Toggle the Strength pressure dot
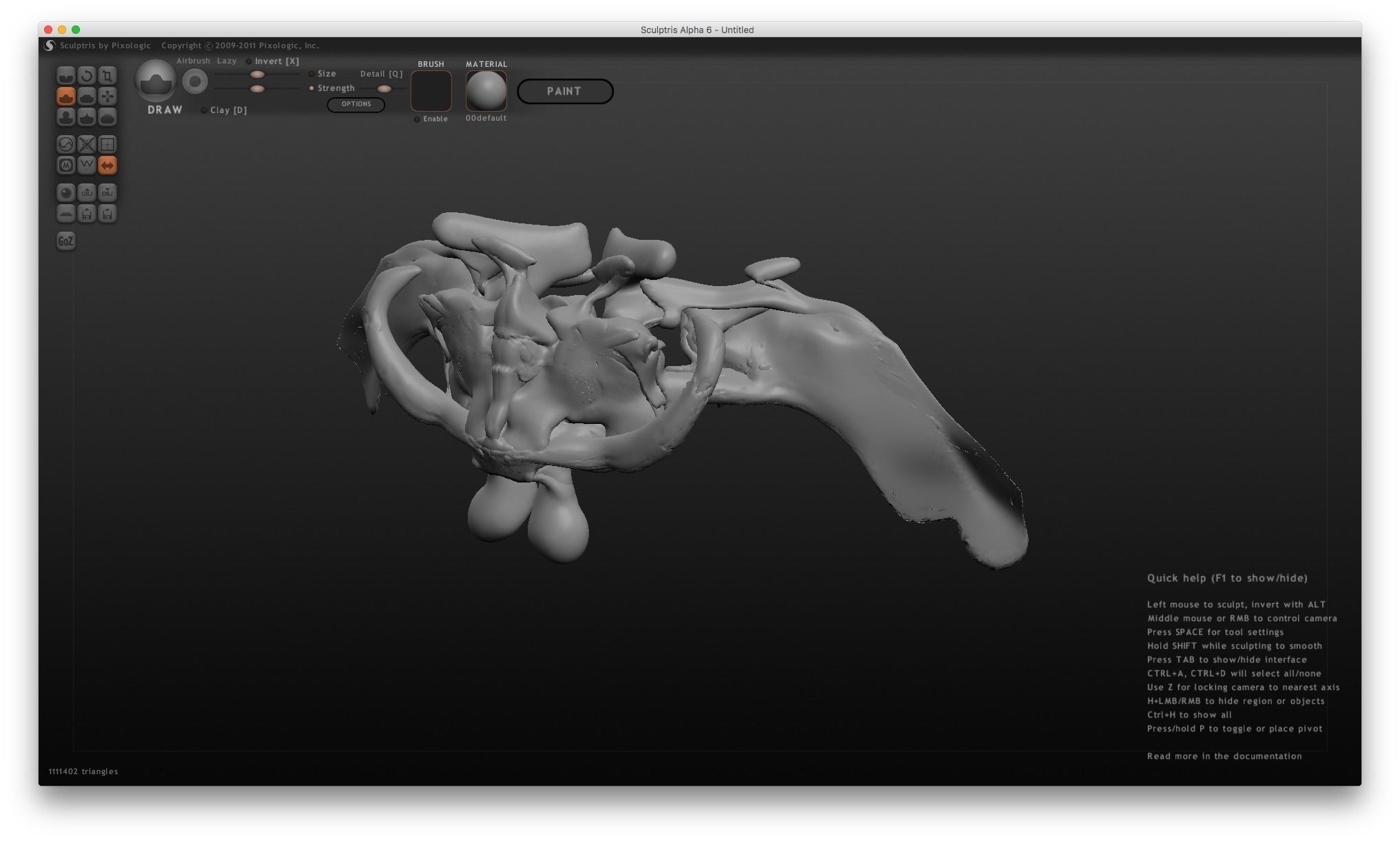This screenshot has height=841, width=1400. point(311,88)
